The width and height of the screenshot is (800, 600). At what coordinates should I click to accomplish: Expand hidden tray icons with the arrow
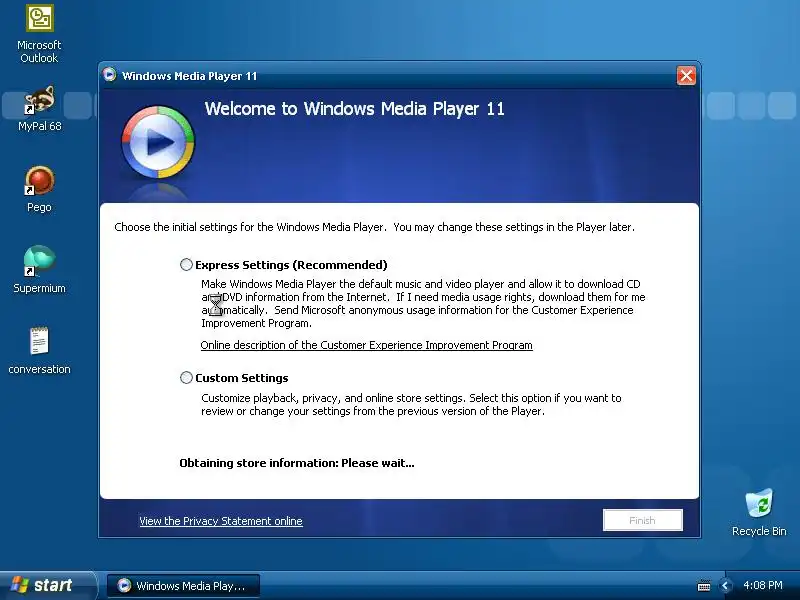click(x=724, y=586)
